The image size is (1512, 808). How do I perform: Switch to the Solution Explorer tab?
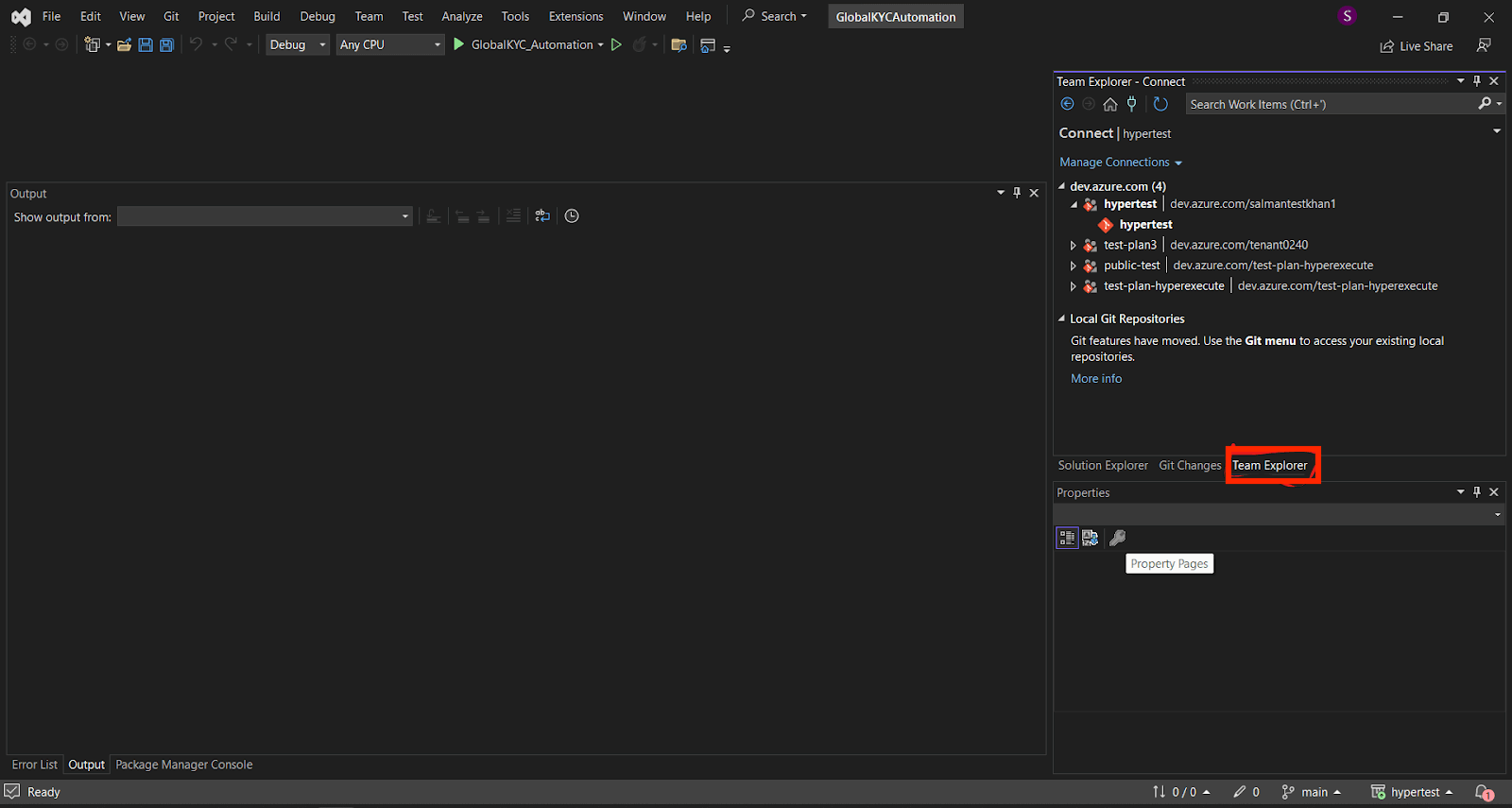pyautogui.click(x=1103, y=465)
